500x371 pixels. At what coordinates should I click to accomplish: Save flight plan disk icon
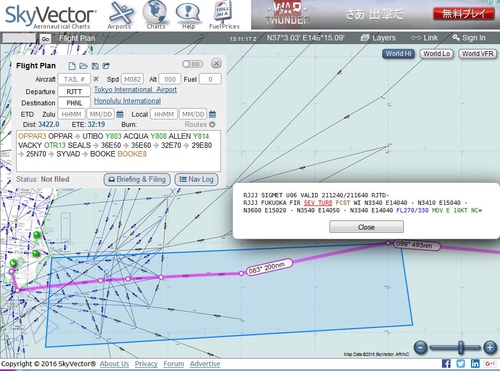click(95, 66)
